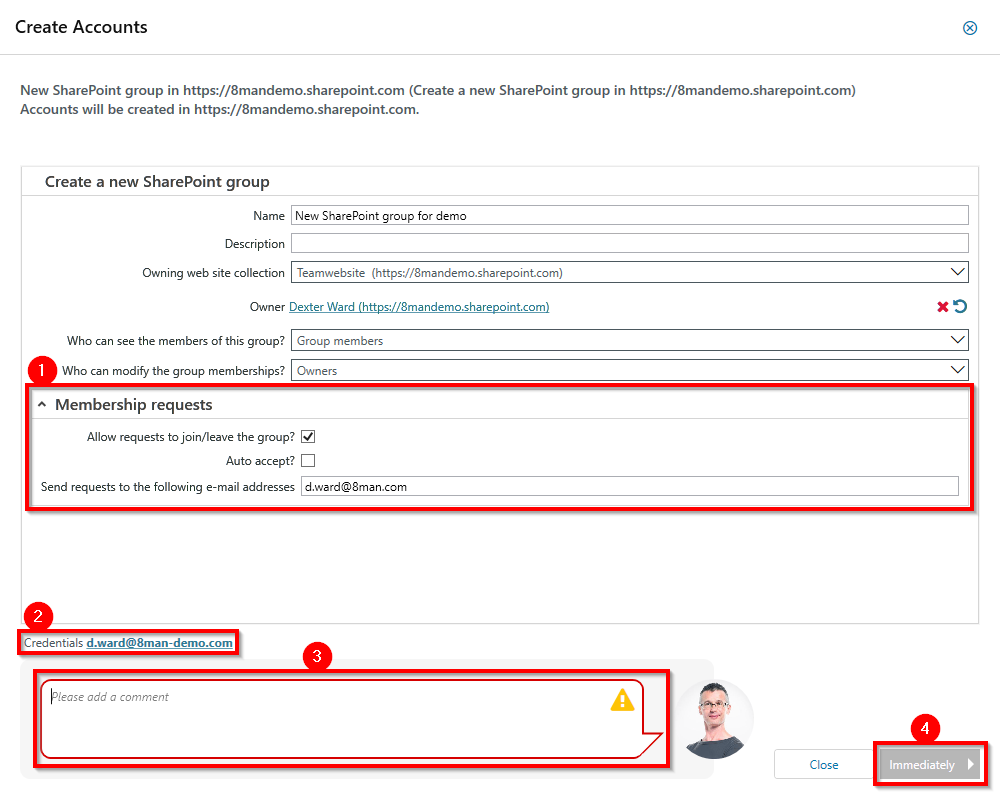Viewport: 1000px width, 799px height.
Task: Click the user avatar photo
Action: coord(714,720)
